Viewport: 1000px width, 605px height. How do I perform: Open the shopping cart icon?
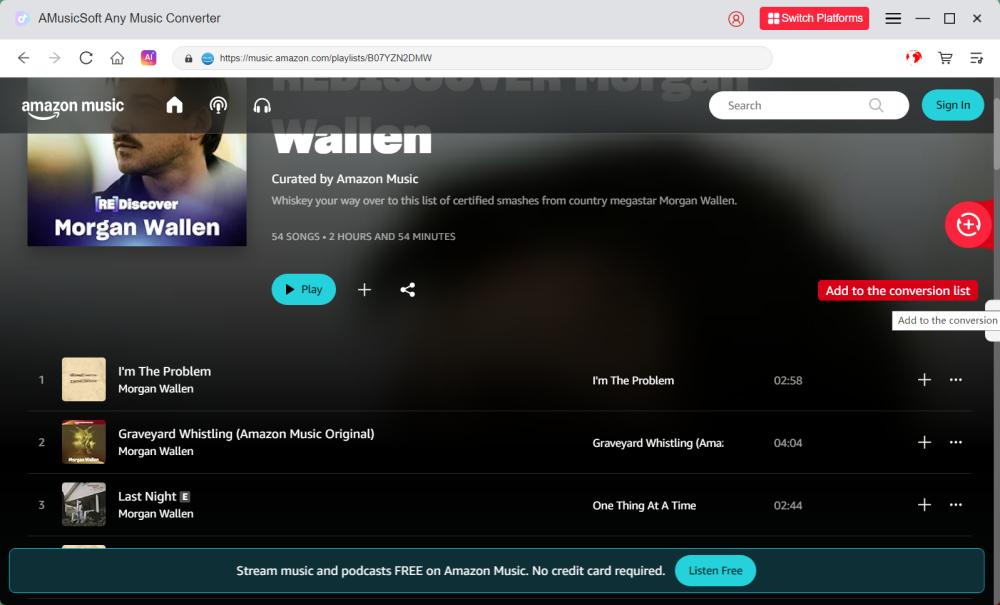pos(945,58)
